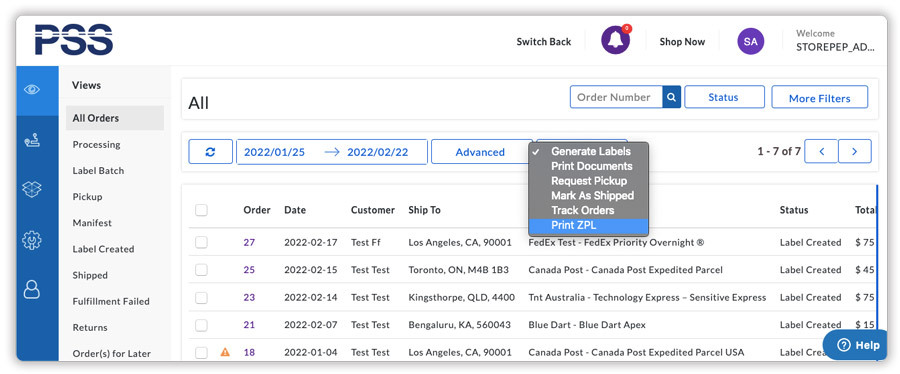The height and width of the screenshot is (374, 900).
Task: Click the Toronto, ON, M4B 1B3 address
Action: pos(459,270)
